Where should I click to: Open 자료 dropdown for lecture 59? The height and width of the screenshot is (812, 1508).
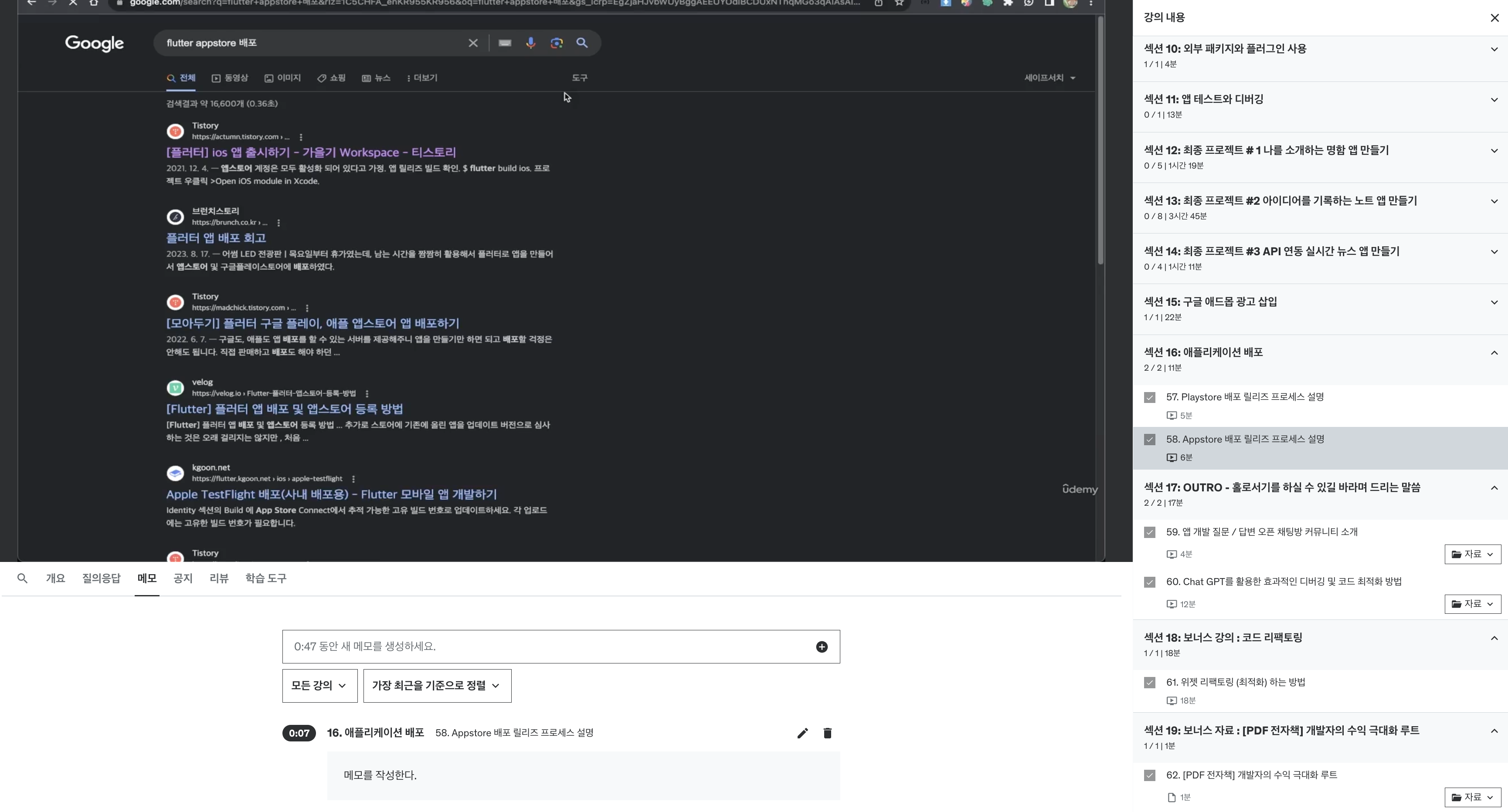pyautogui.click(x=1473, y=555)
